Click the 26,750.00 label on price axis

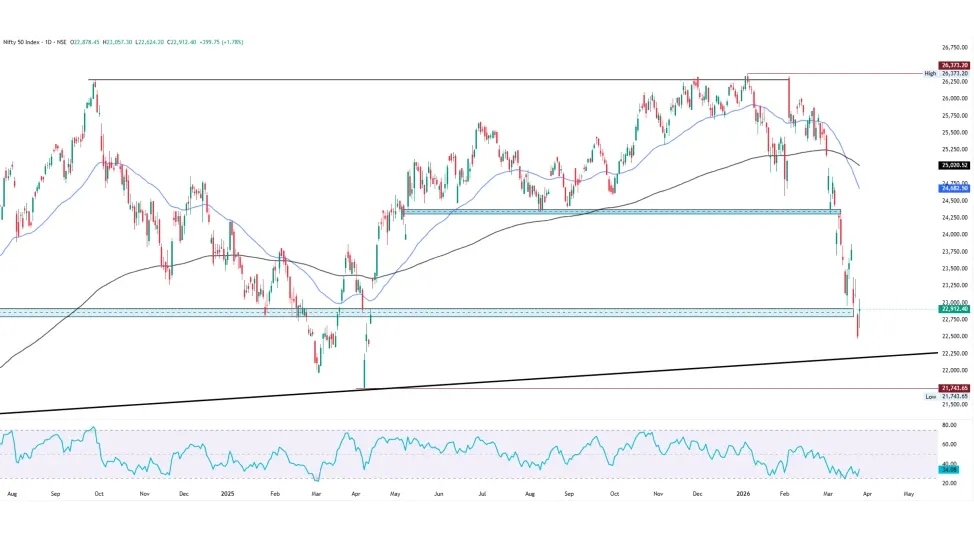pyautogui.click(x=954, y=47)
